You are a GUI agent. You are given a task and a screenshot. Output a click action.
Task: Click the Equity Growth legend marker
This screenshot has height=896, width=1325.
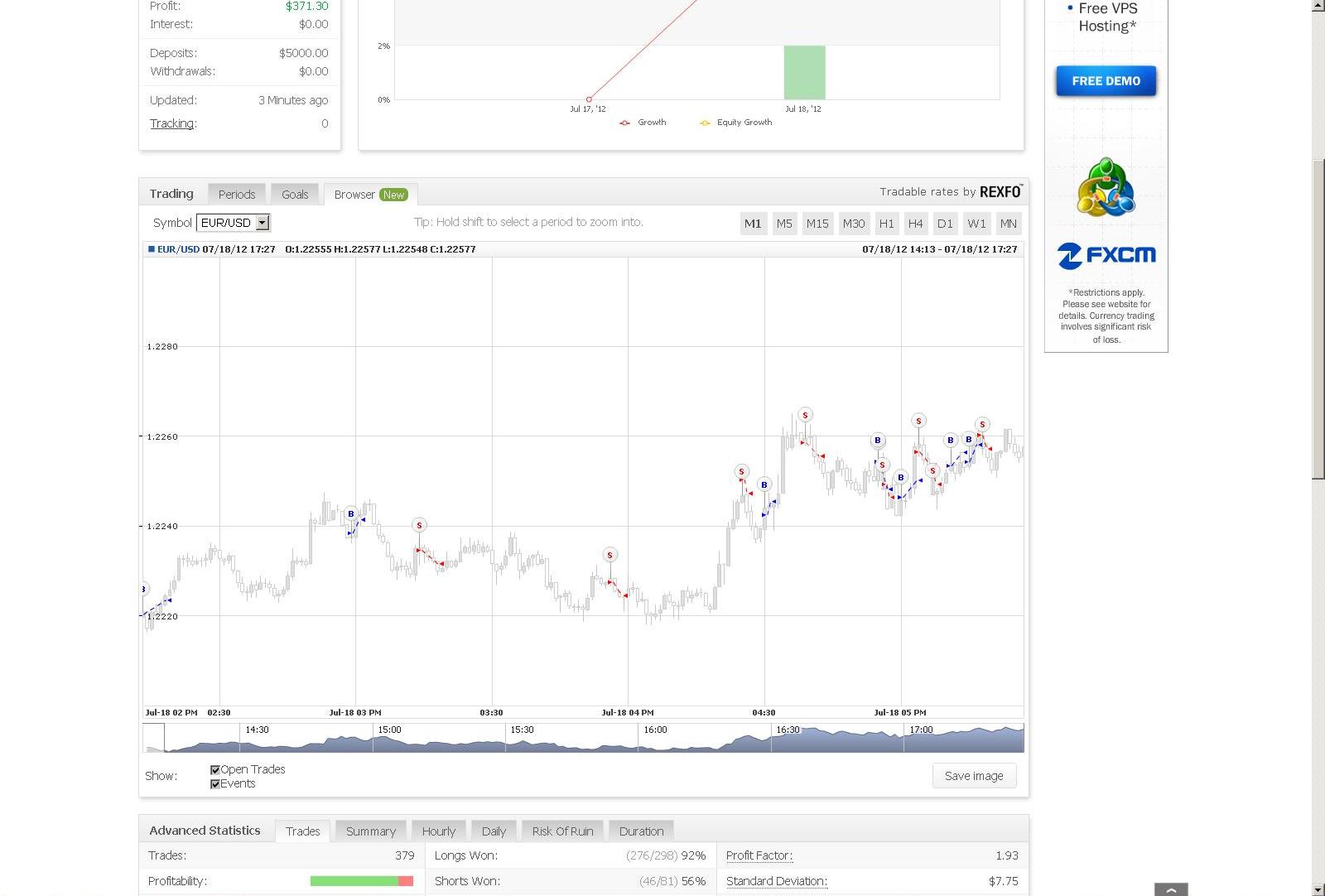pos(705,123)
